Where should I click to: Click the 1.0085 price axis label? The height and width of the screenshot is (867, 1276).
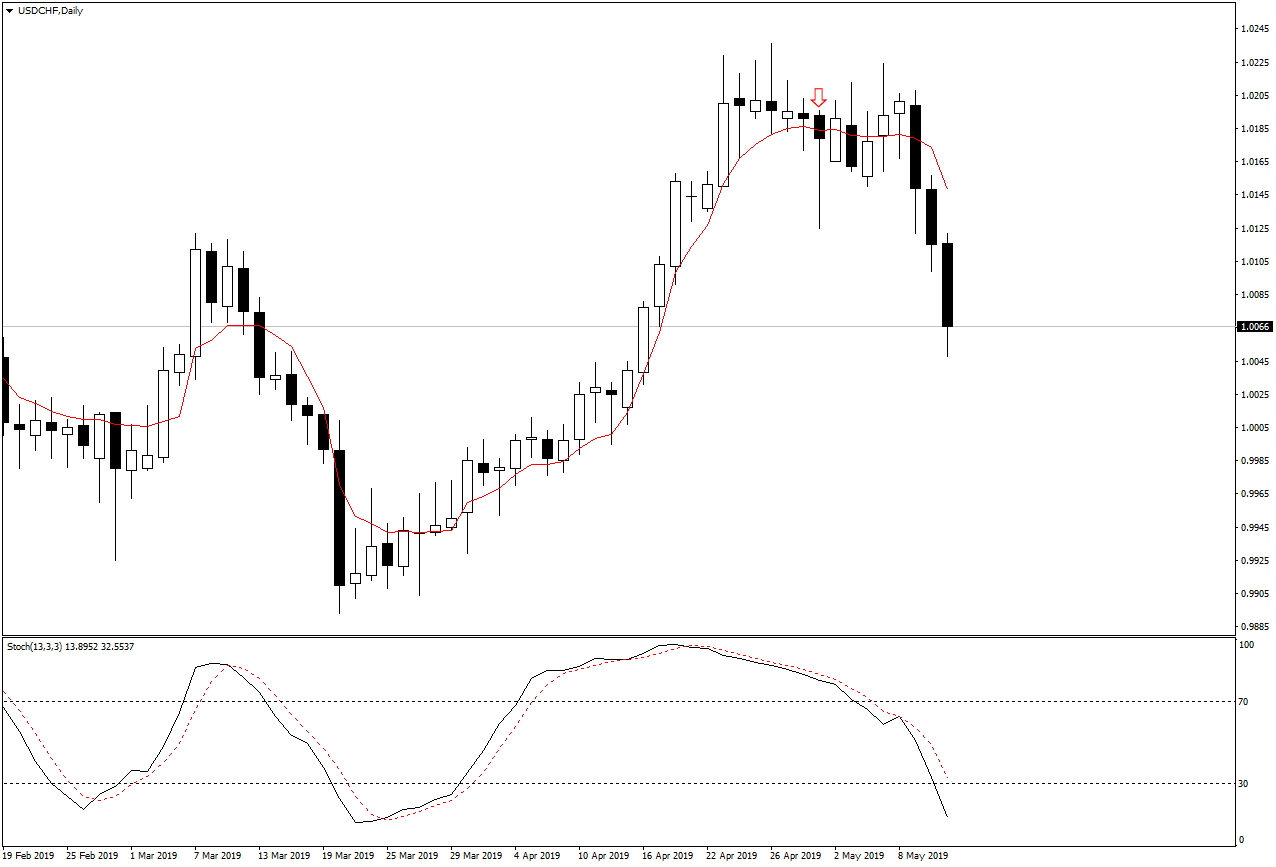[1255, 295]
